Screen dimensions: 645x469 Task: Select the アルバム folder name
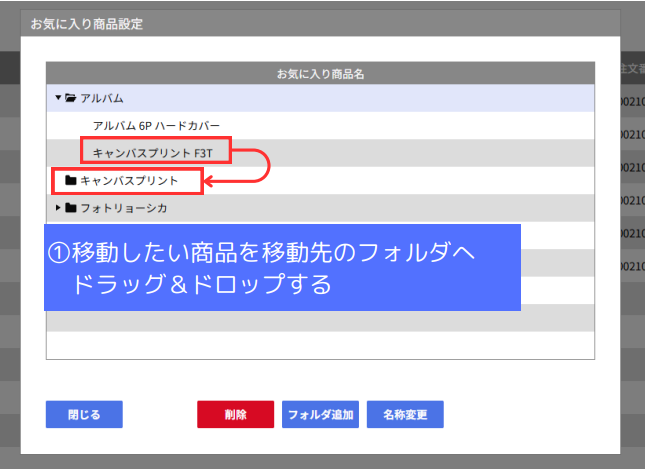point(101,98)
